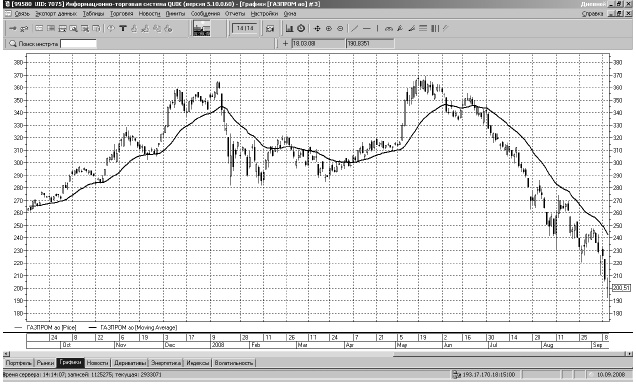Open the Таблицы menu
The height and width of the screenshot is (384, 636).
(x=93, y=13)
